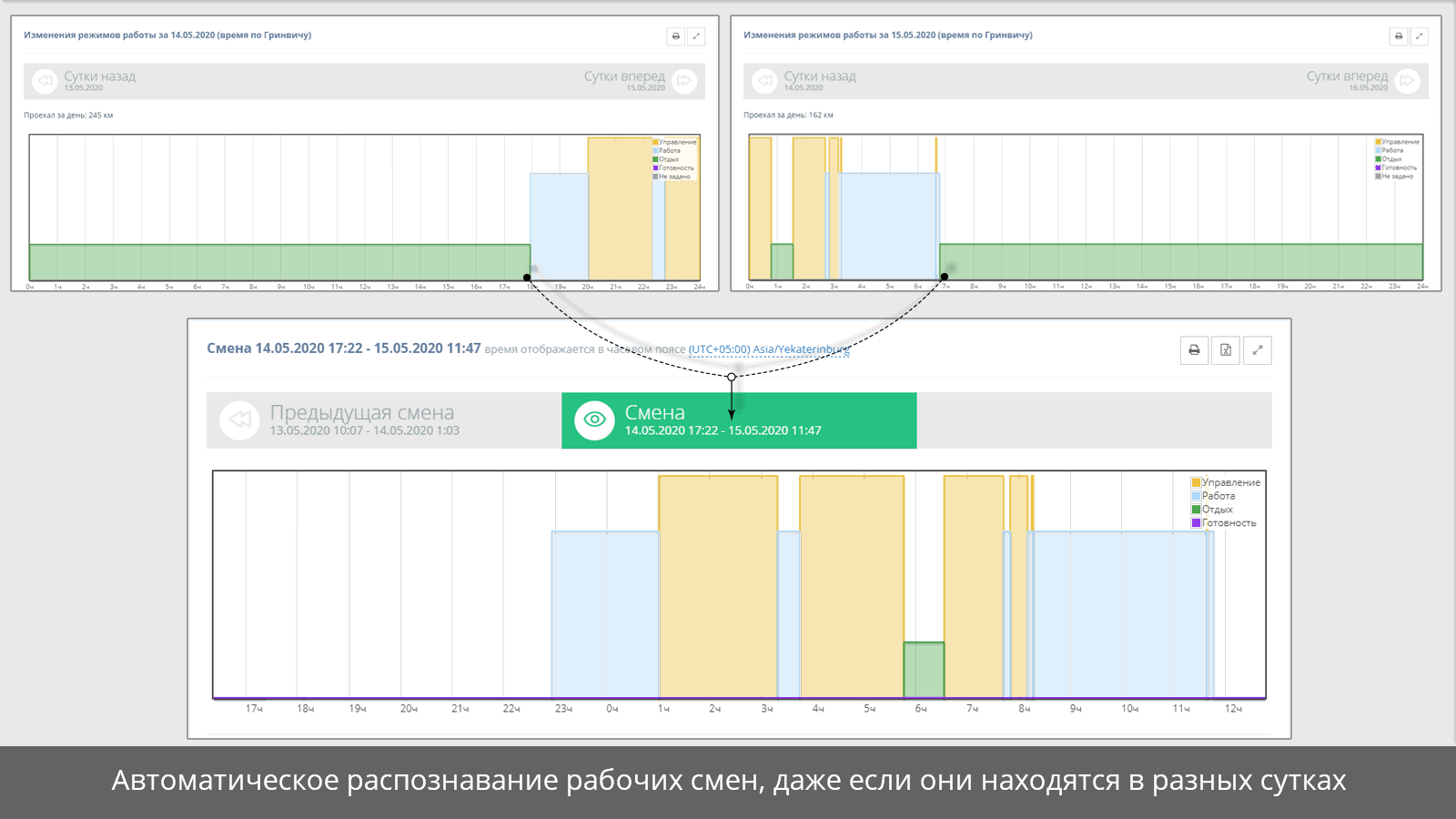
Task: Click the eye icon on the current shift tab
Action: point(594,420)
